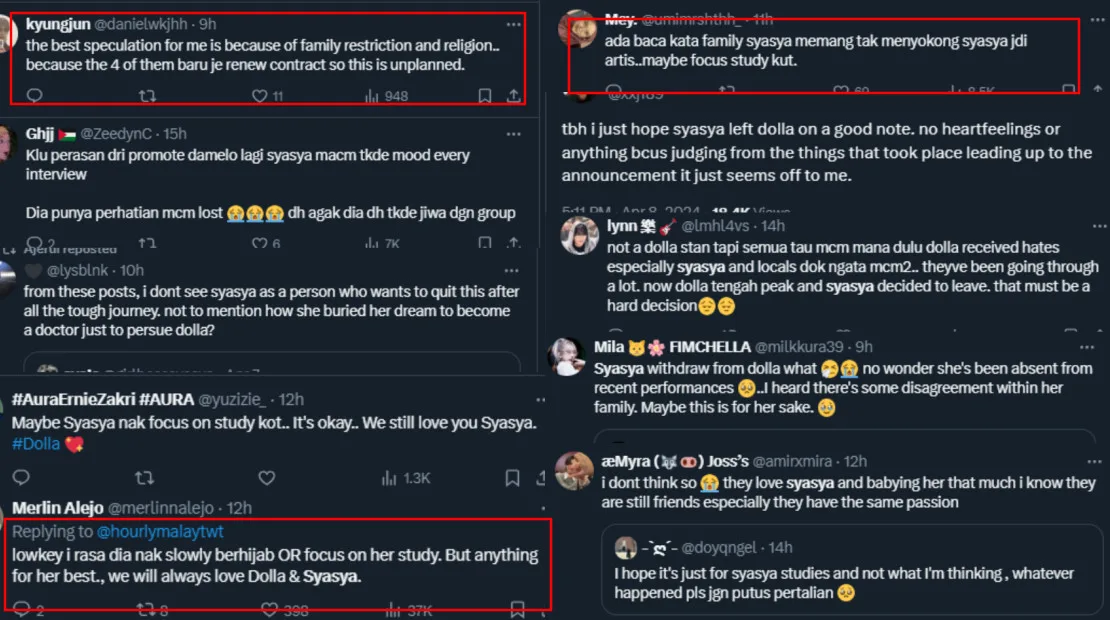The height and width of the screenshot is (620, 1110).
Task: Open more options on Ghjj's tweet
Action: click(x=513, y=134)
